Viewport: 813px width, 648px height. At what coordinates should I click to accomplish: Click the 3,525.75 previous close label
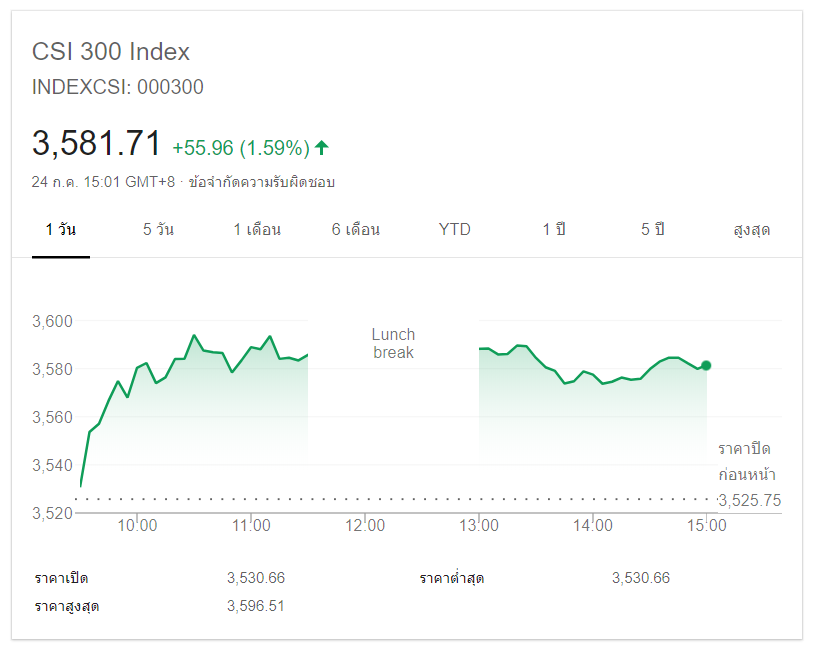pos(749,500)
